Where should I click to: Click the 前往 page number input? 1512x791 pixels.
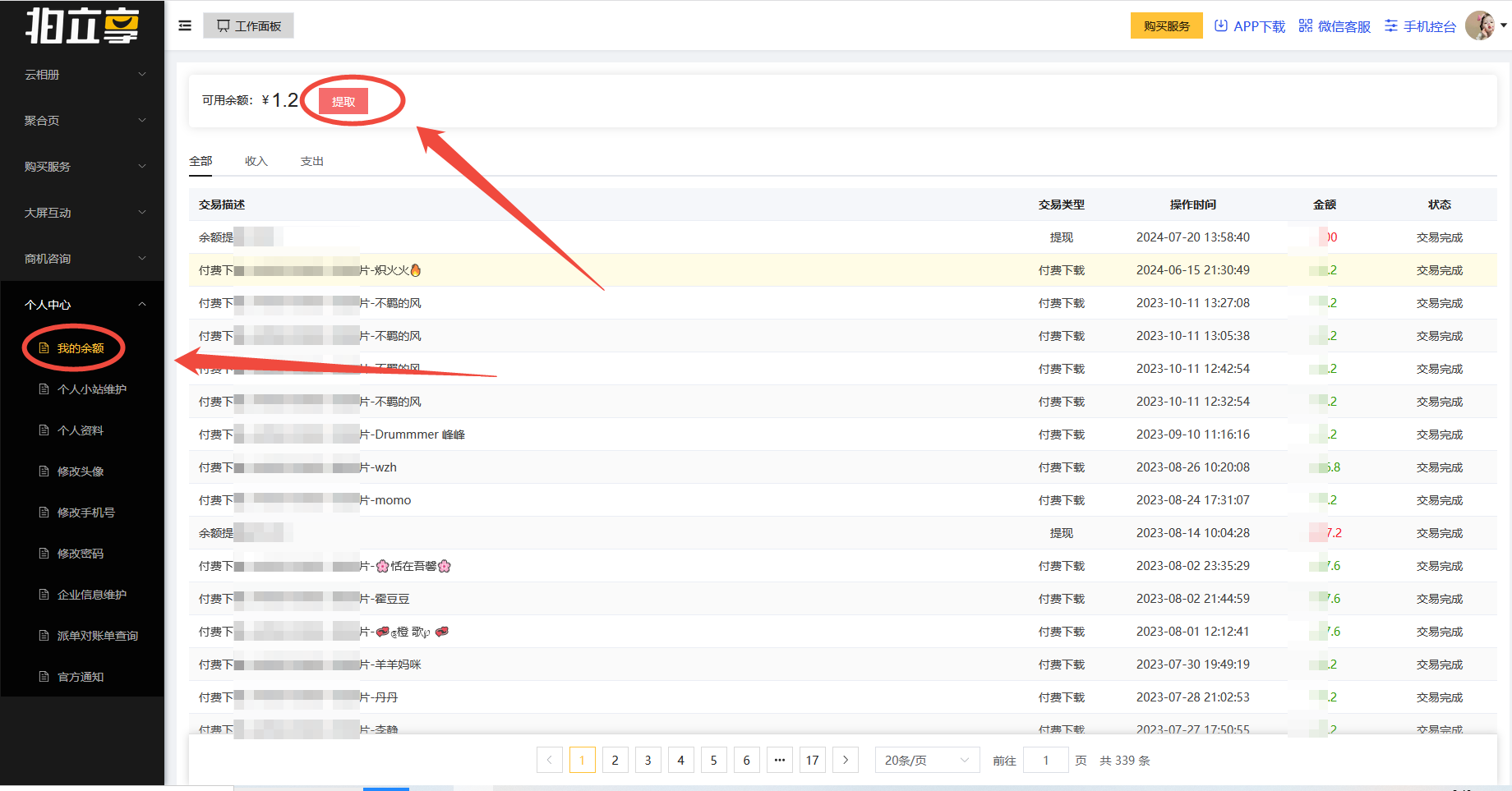[x=1045, y=761]
